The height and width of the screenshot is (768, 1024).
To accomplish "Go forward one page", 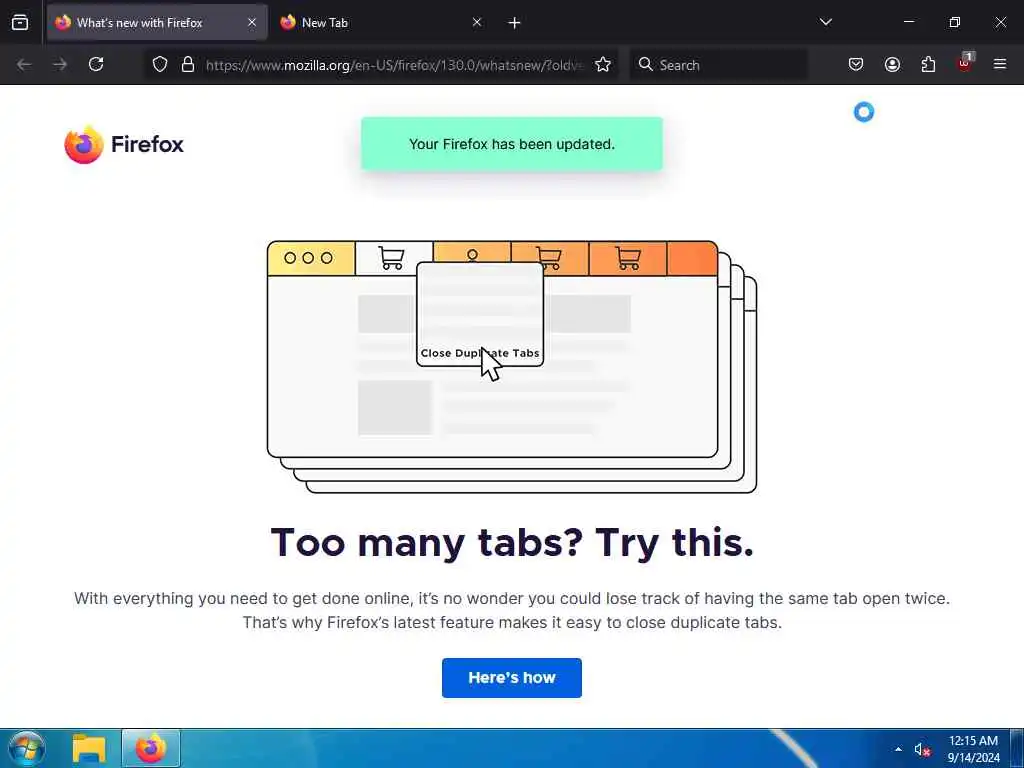I will pos(60,65).
